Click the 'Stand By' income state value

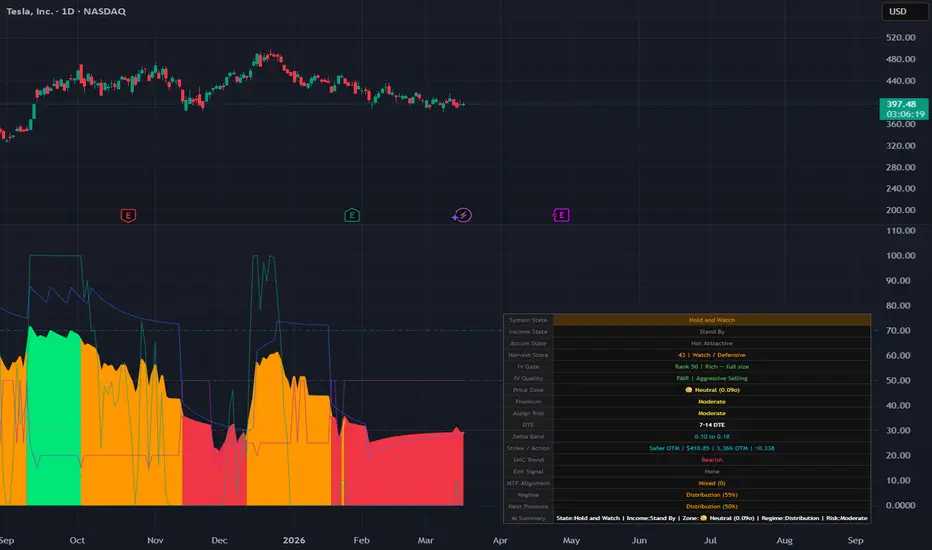711,332
